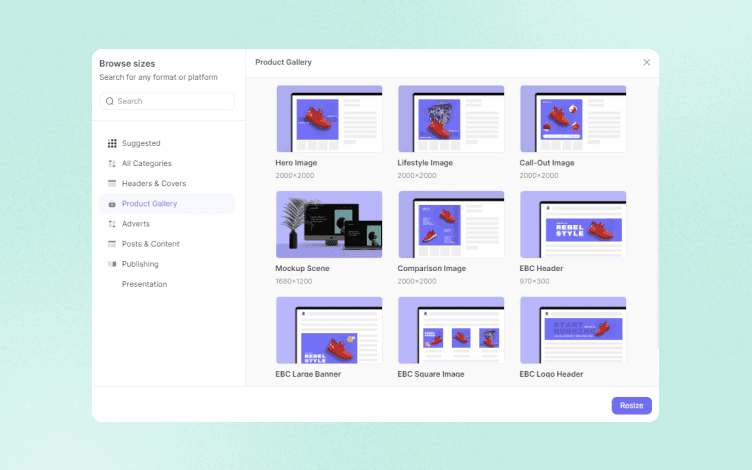Choose the Mockup Scene thumbnail
Viewport: 752px width, 470px height.
(329, 224)
